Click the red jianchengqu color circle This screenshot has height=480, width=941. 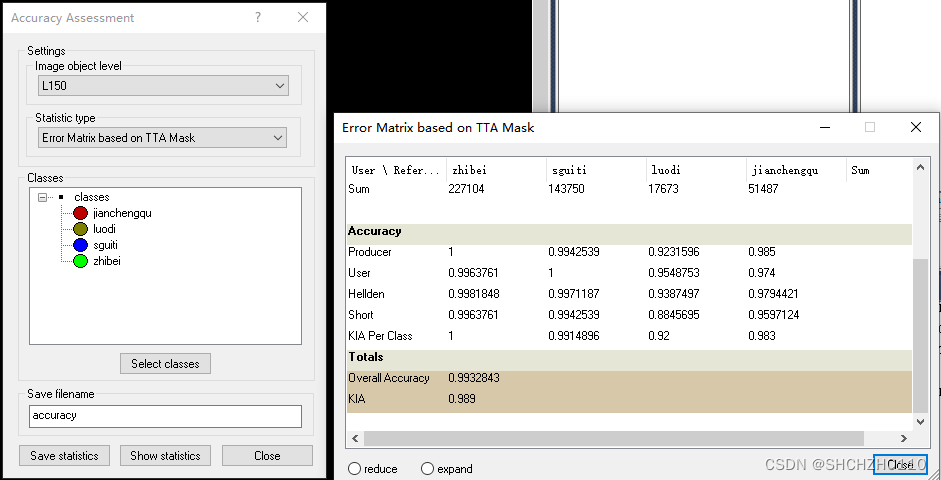80,213
